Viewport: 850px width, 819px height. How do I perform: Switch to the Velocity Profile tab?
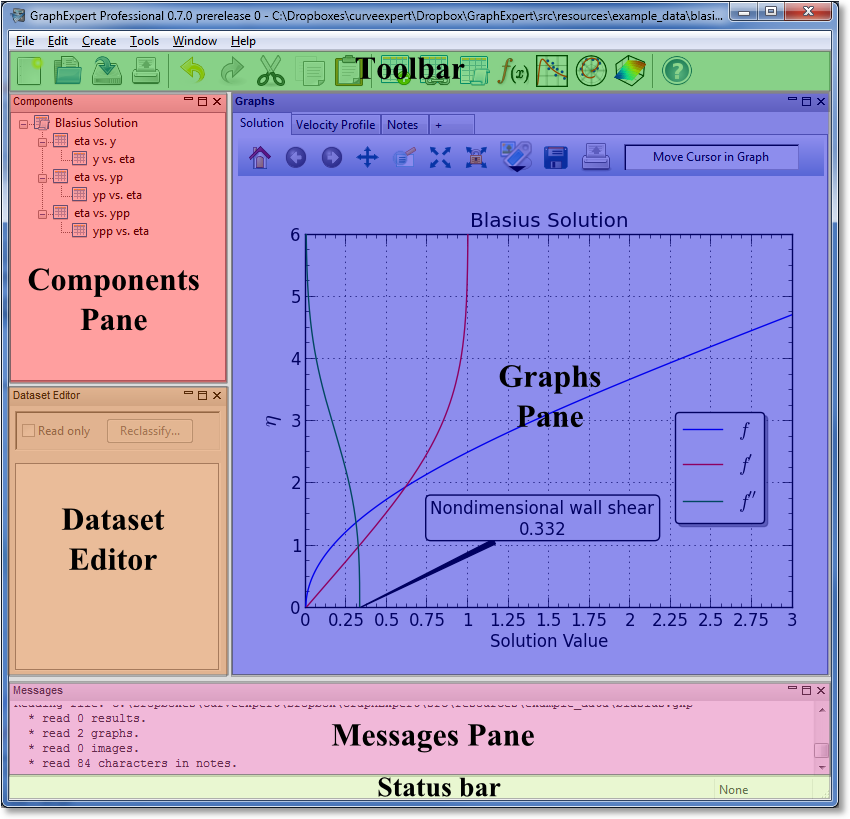tap(336, 125)
